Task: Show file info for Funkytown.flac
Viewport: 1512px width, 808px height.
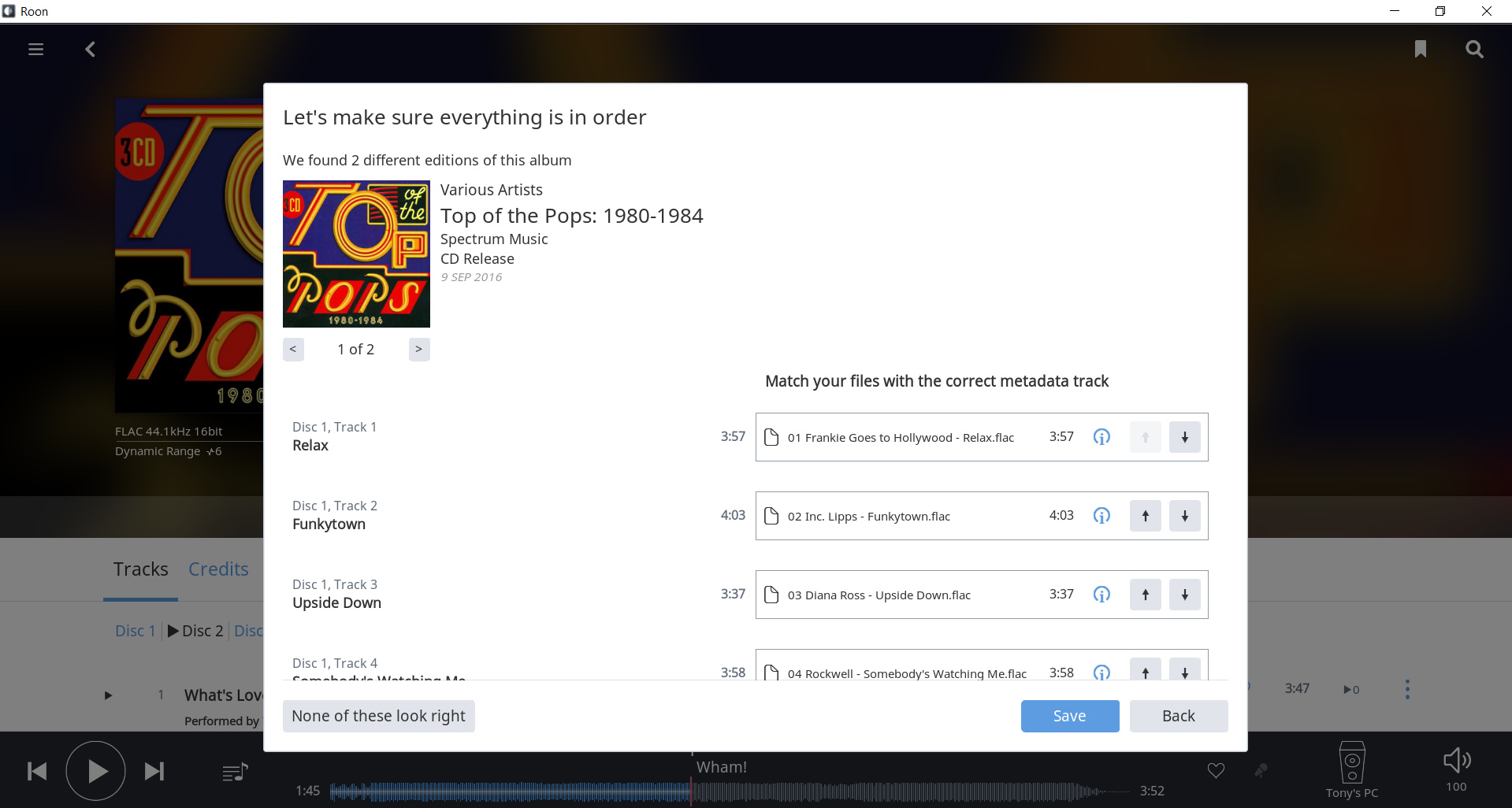Action: coord(1101,516)
